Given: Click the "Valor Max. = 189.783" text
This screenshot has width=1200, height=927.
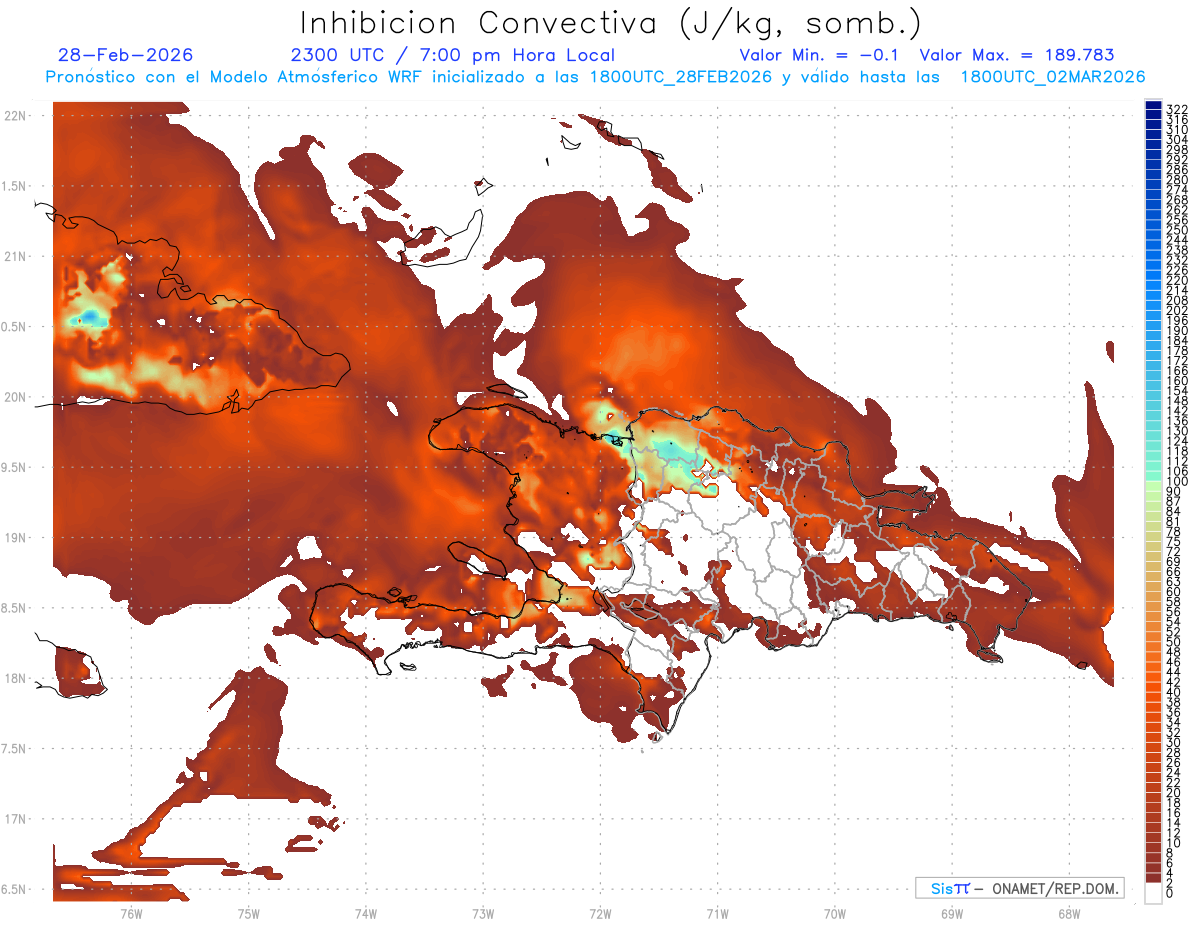Looking at the screenshot, I should coord(1017,55).
